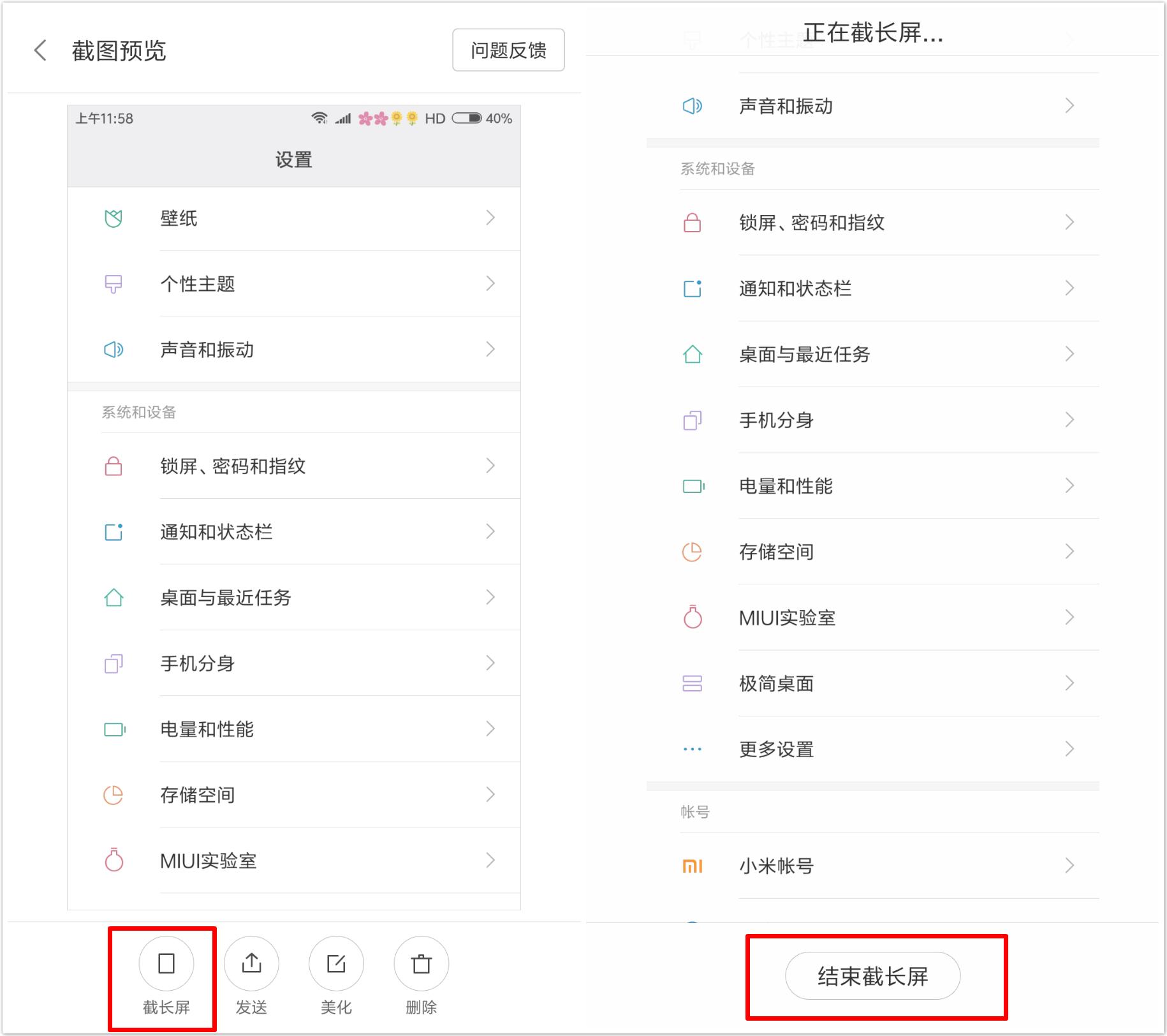Click the 删除 trash icon
1167x1036 pixels.
pos(421,963)
